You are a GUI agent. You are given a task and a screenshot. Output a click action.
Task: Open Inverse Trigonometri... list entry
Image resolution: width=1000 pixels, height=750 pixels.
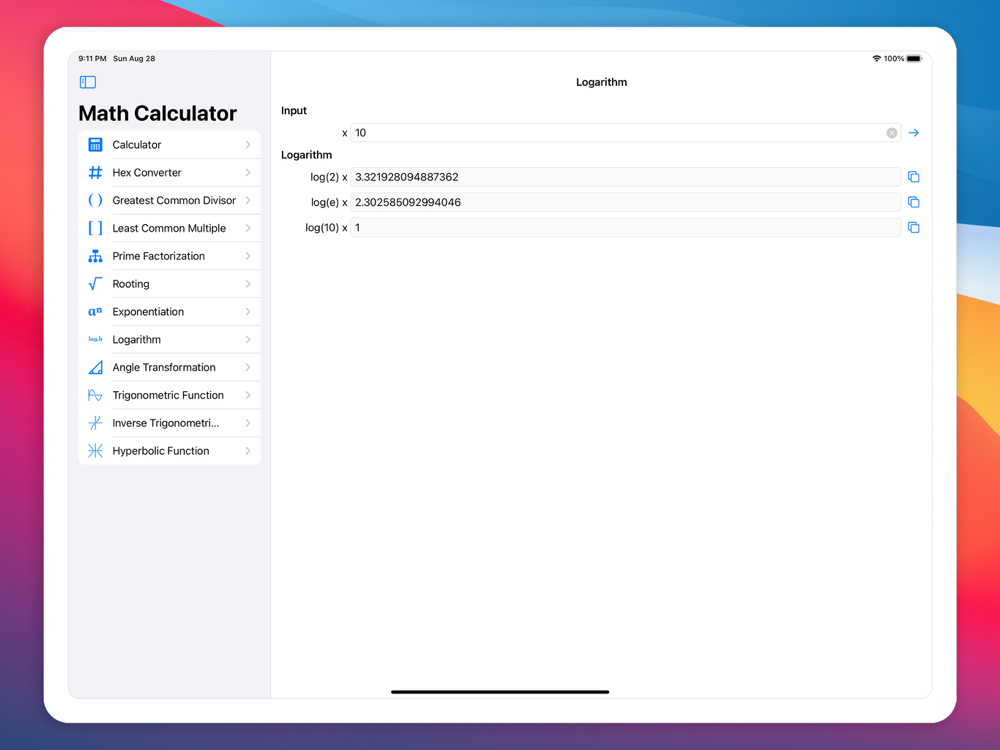170,423
